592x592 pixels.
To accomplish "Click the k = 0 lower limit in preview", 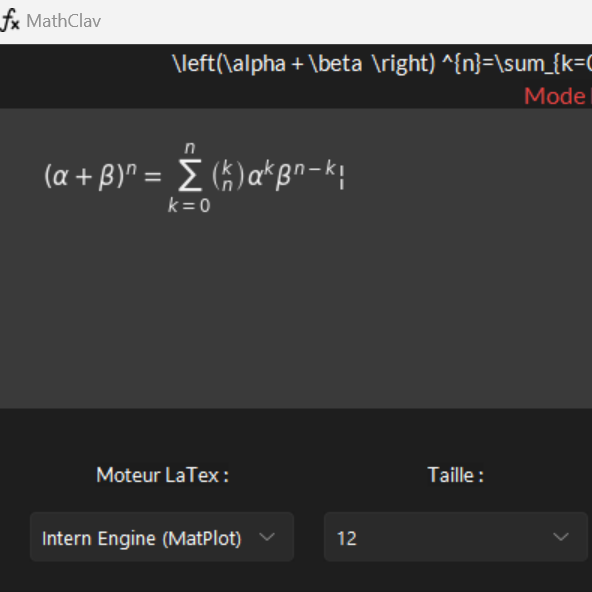I will pos(189,206).
